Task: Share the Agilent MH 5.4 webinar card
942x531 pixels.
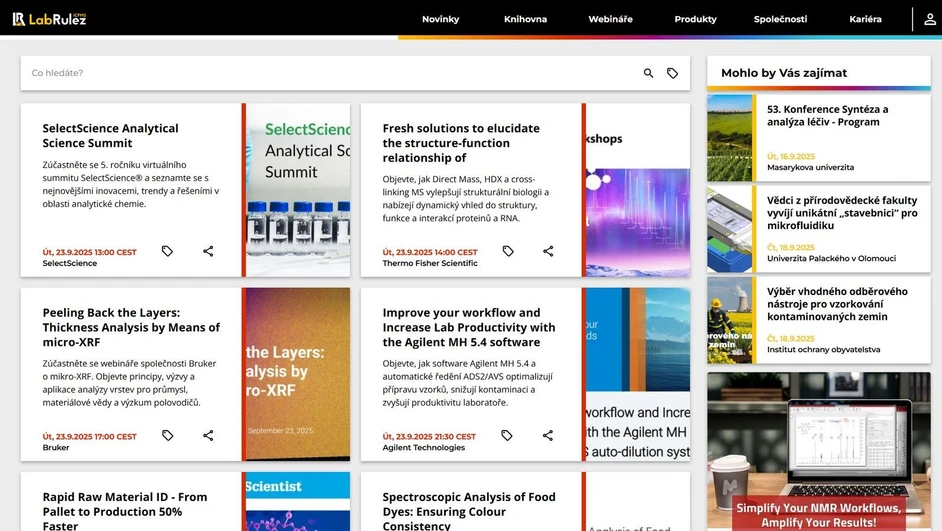Action: (x=548, y=435)
